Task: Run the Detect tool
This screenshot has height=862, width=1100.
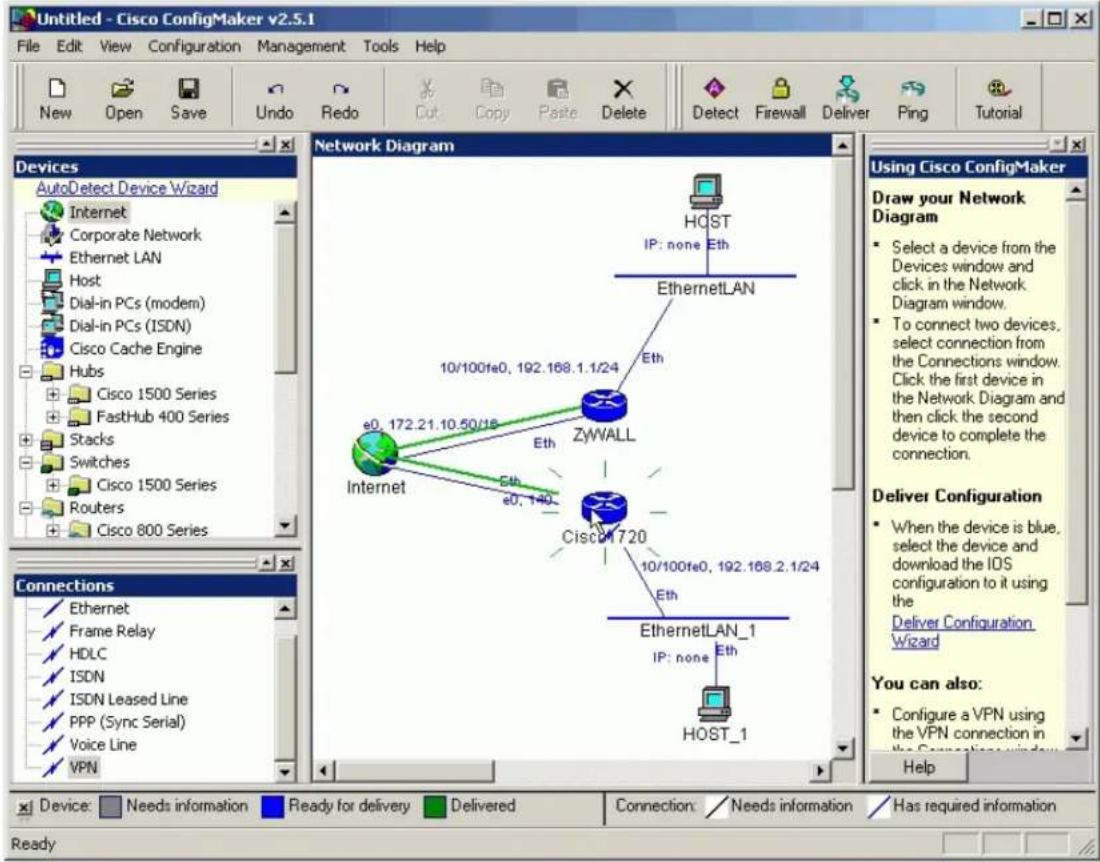Action: [715, 100]
